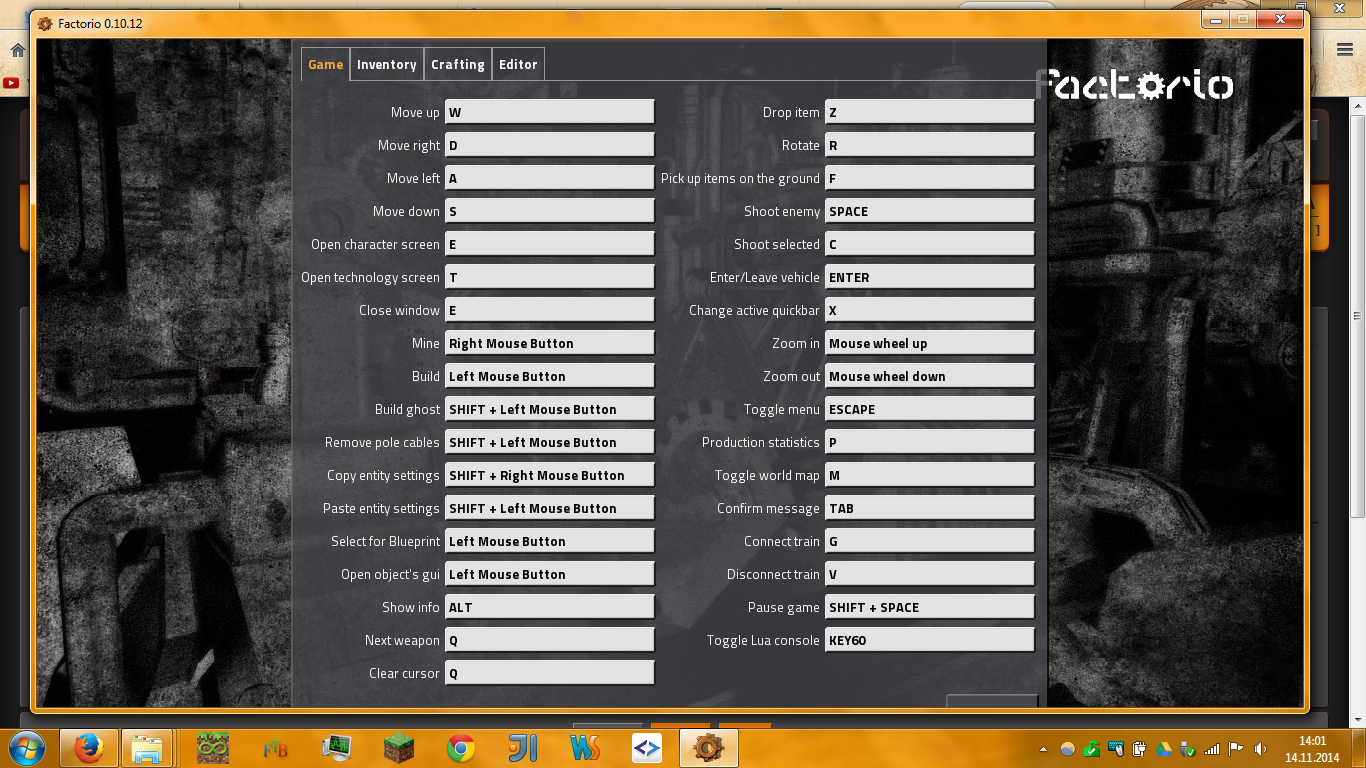Rebind the Confirm message TAB key
The width and height of the screenshot is (1366, 768).
[929, 508]
